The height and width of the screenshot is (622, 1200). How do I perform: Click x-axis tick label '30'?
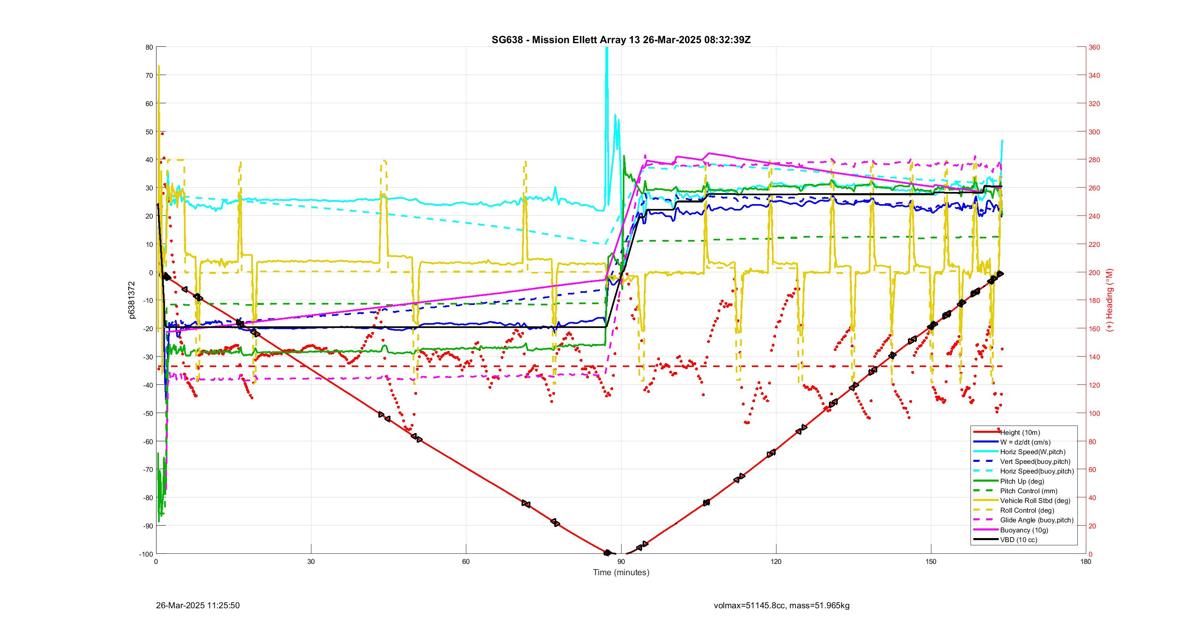pos(311,562)
